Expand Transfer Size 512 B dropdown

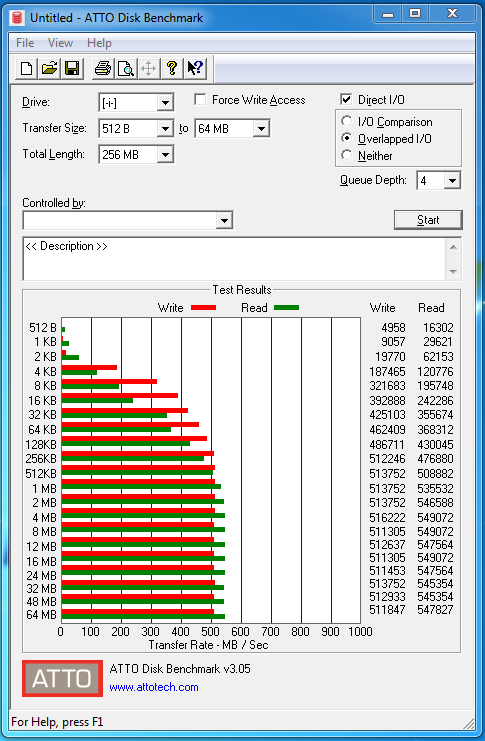pos(165,129)
